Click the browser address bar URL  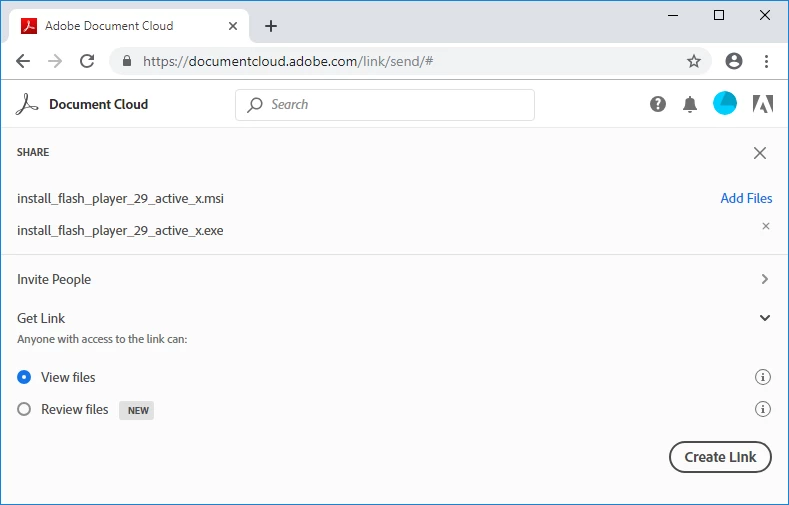[x=288, y=61]
